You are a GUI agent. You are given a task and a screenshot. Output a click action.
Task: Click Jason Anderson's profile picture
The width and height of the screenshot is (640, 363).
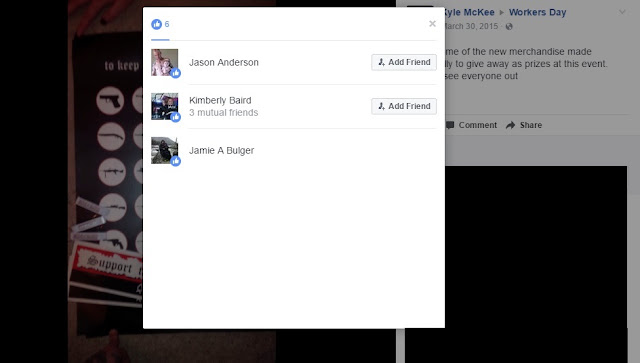click(x=164, y=62)
